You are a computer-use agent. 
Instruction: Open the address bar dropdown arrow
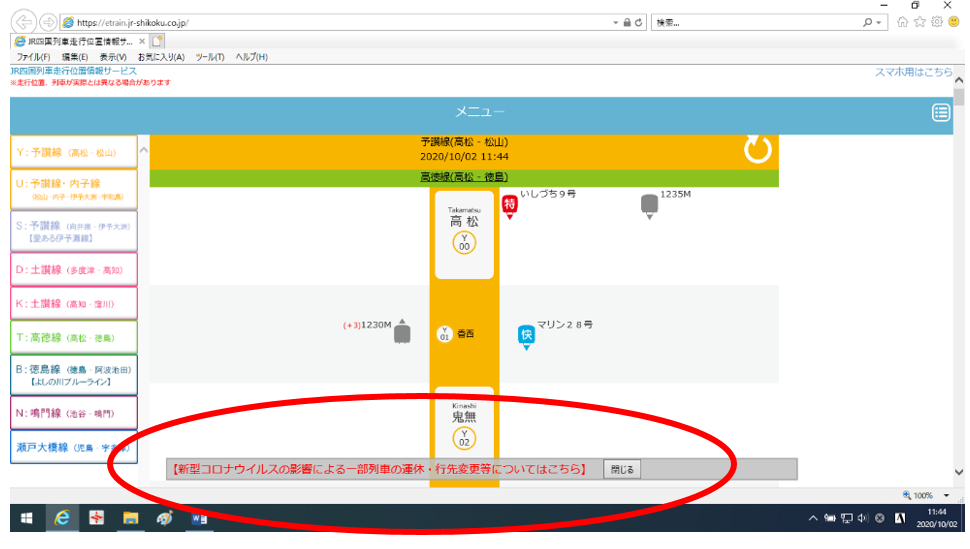coord(616,23)
